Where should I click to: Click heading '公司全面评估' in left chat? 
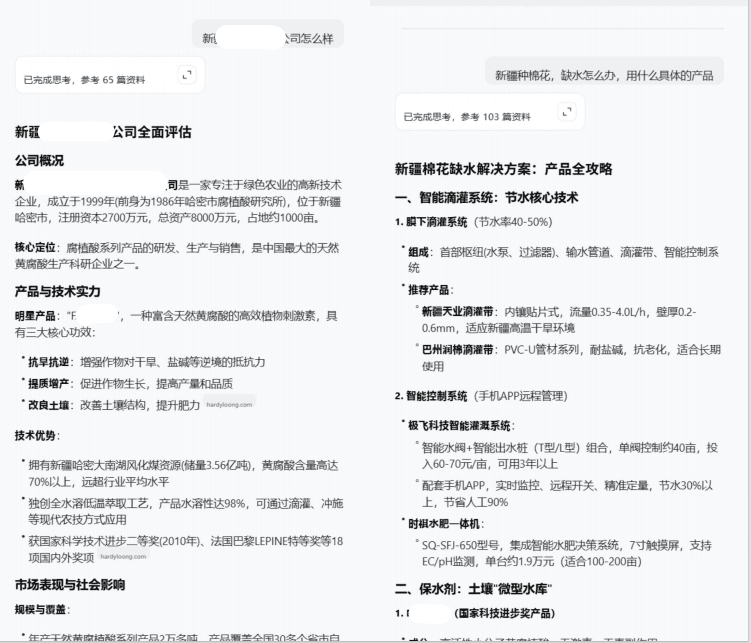pyautogui.click(x=103, y=132)
